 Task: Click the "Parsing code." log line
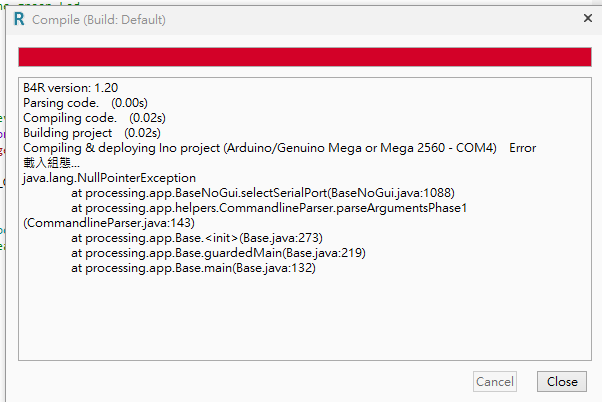tap(62, 103)
